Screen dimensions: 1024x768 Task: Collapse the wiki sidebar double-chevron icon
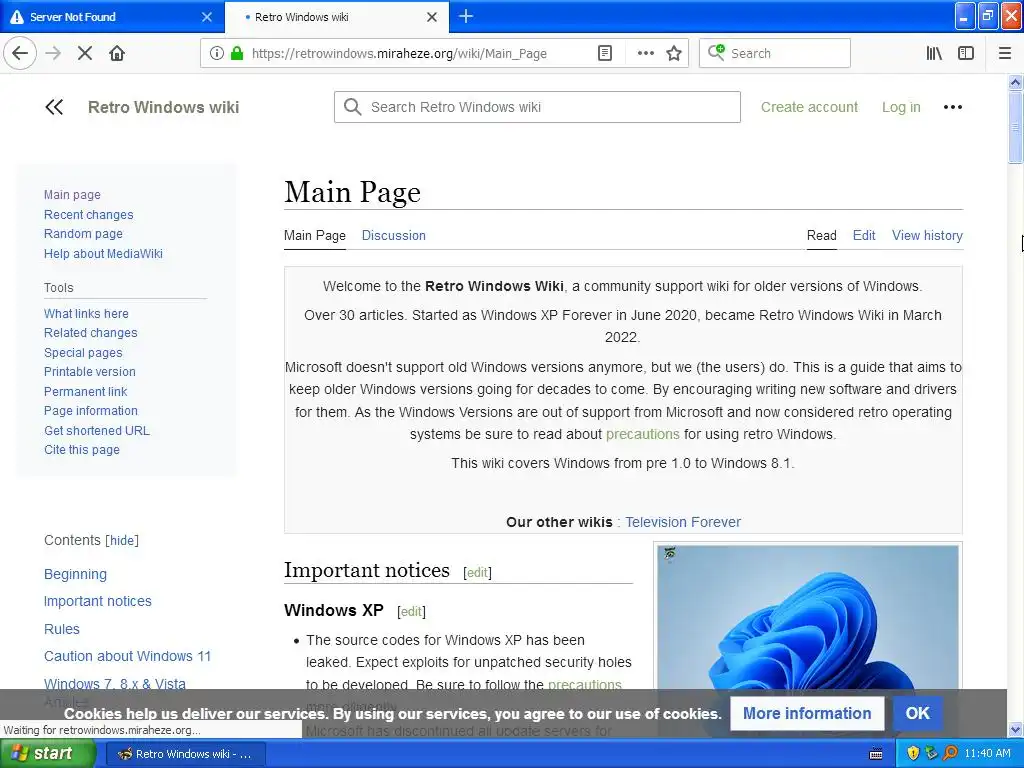(x=54, y=107)
